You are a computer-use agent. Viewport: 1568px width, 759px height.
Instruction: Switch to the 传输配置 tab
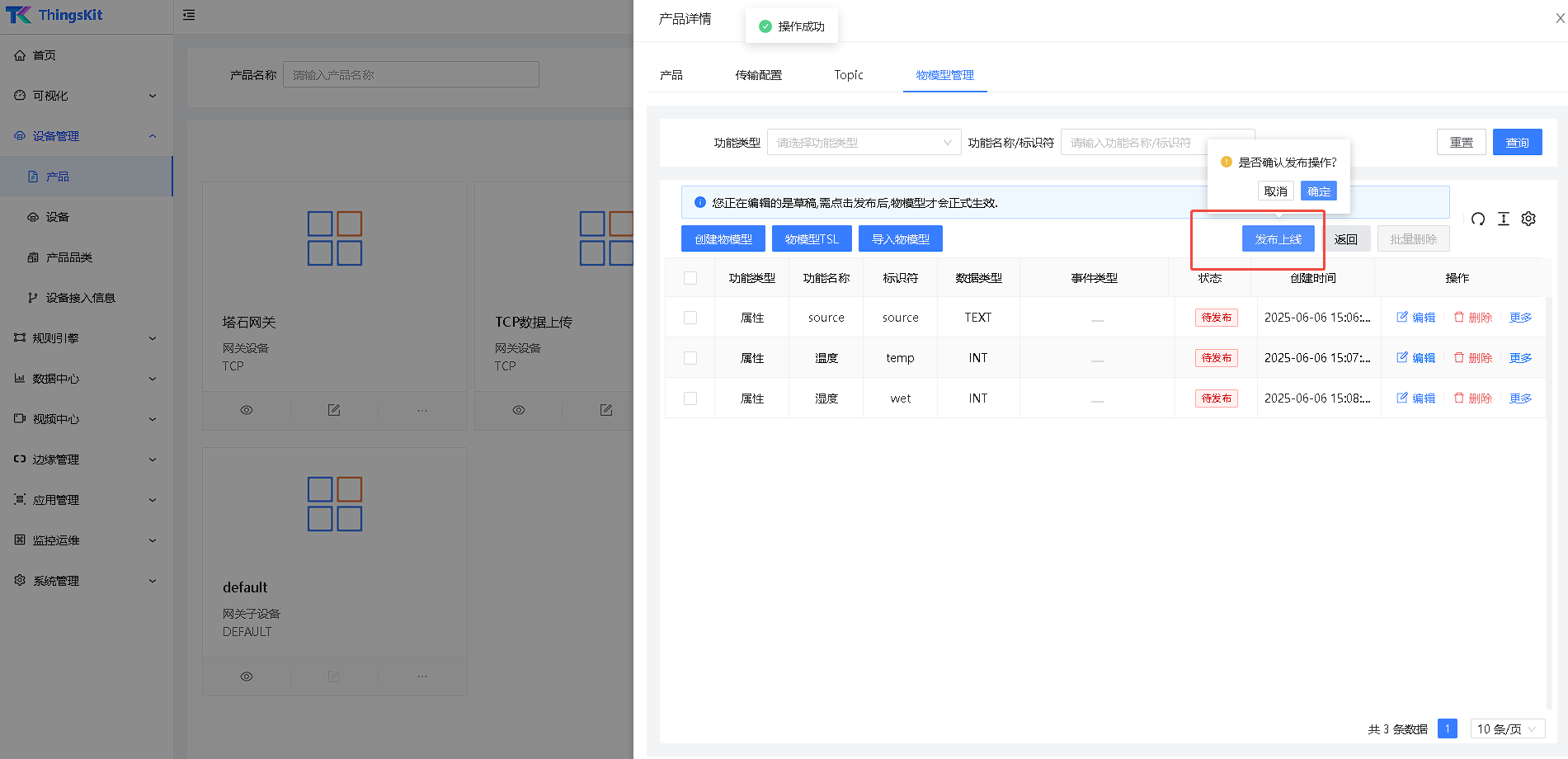[x=758, y=75]
